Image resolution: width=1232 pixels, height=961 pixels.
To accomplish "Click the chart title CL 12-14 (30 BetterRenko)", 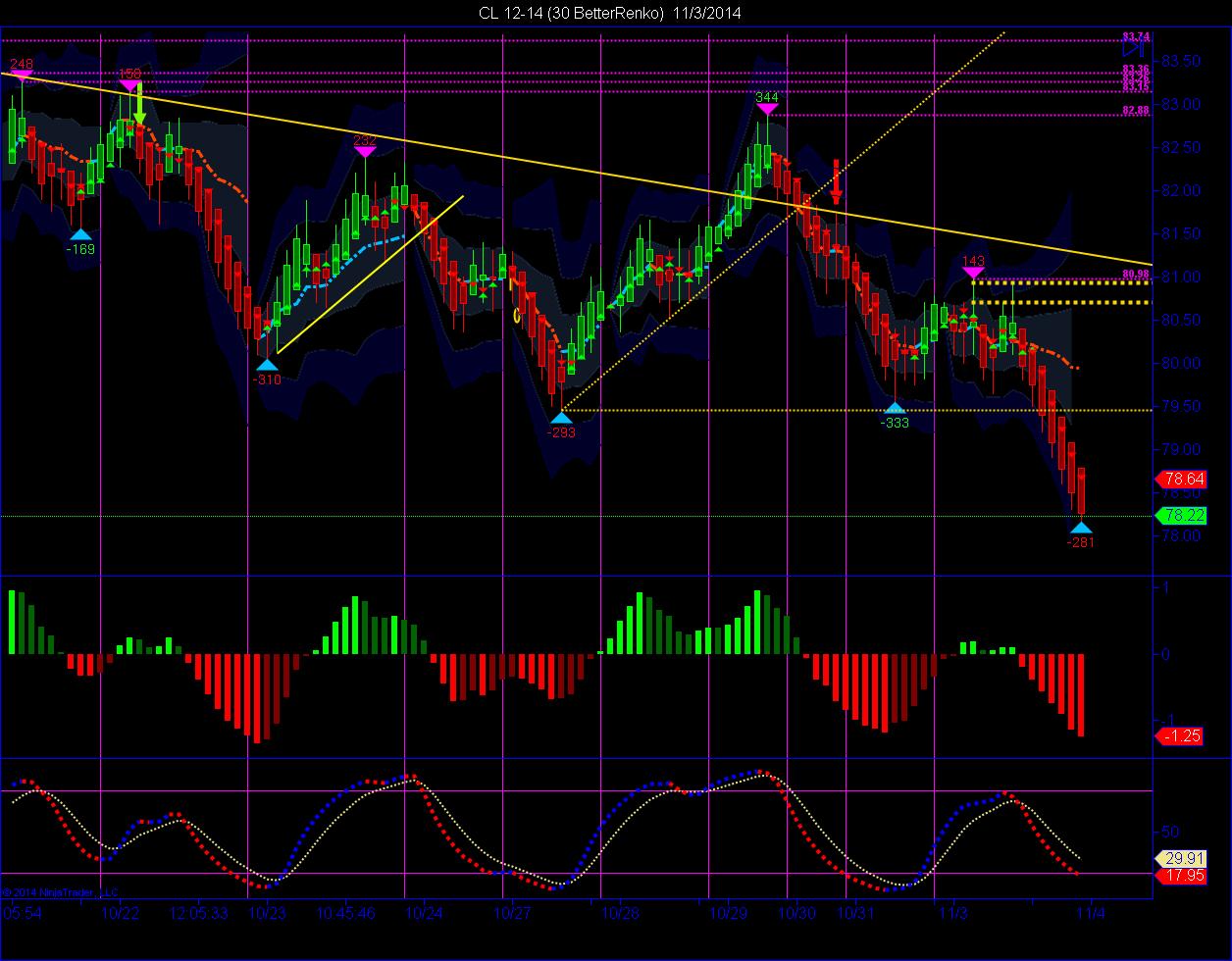I will [571, 14].
